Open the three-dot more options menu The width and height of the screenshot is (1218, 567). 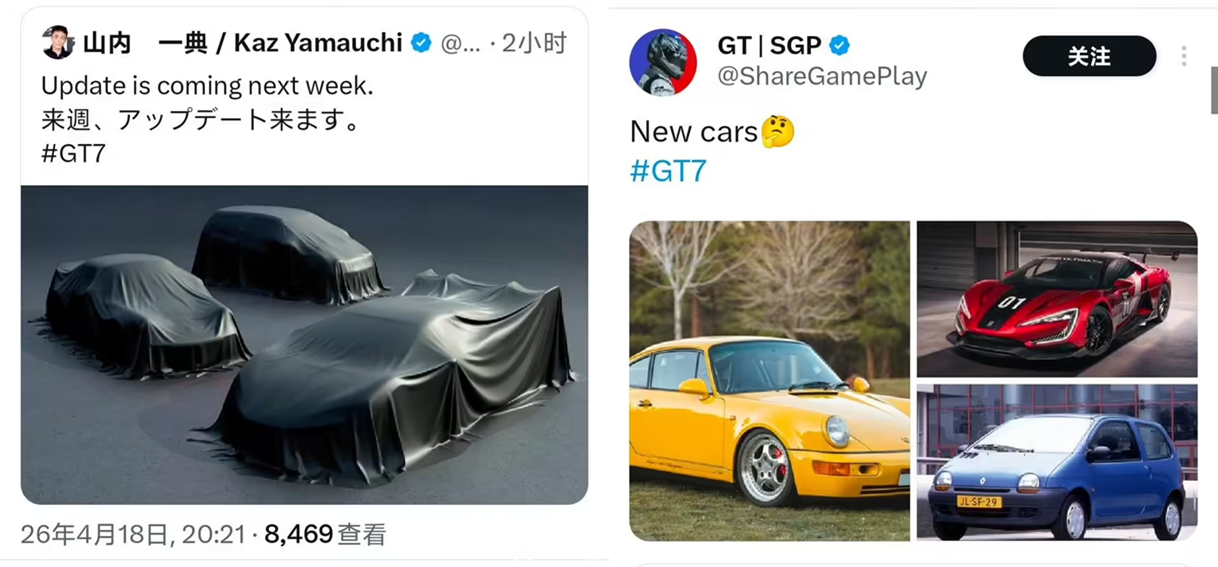point(1183,56)
